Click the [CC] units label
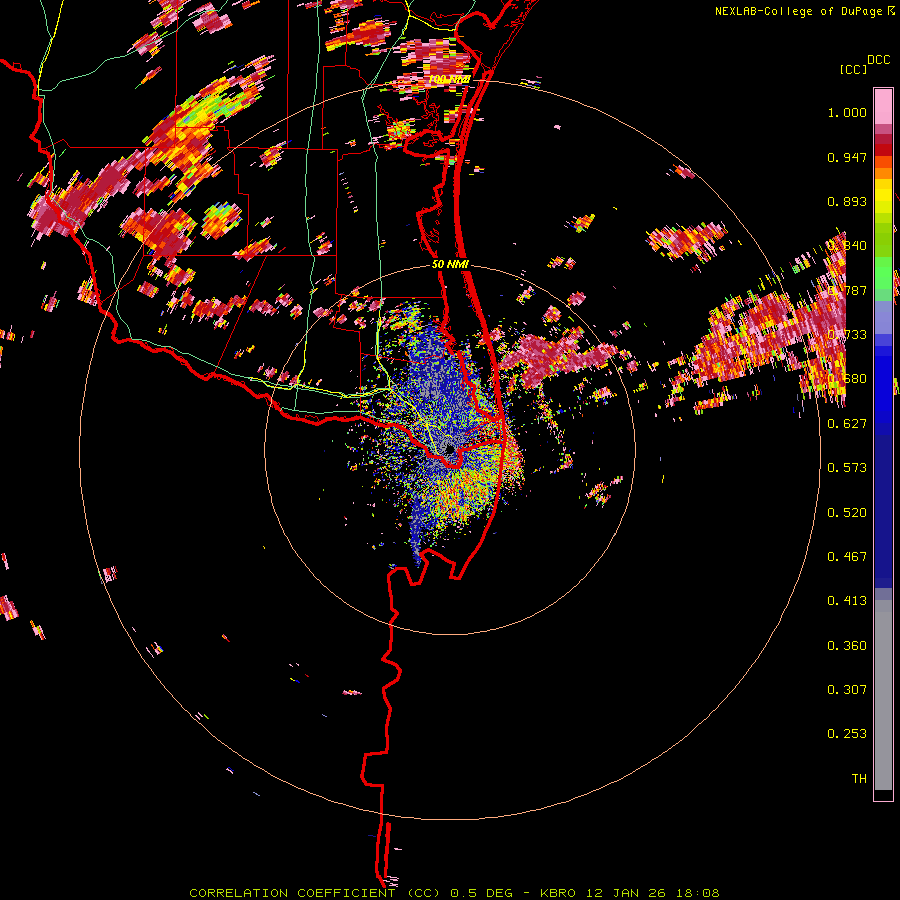 pyautogui.click(x=853, y=69)
